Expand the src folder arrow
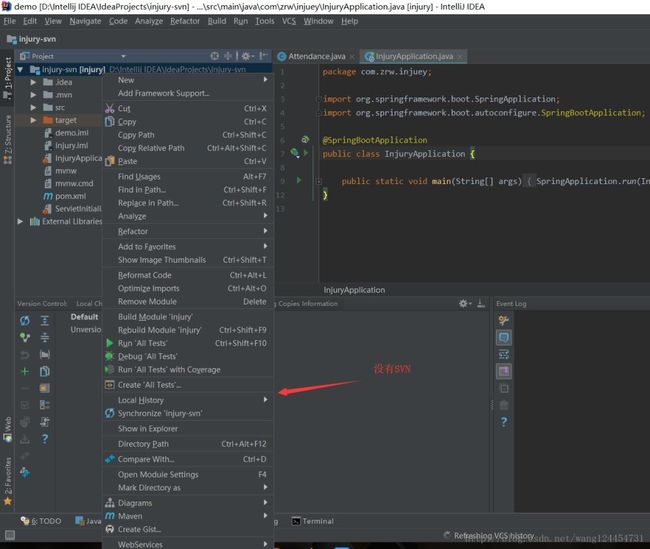Viewport: 650px width, 549px height. (33, 108)
